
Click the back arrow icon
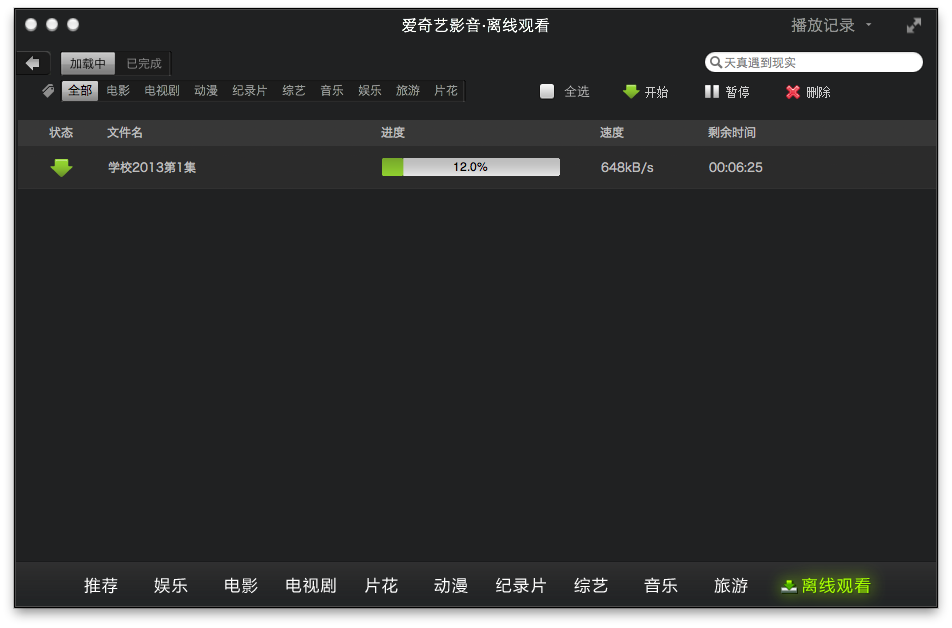(33, 63)
